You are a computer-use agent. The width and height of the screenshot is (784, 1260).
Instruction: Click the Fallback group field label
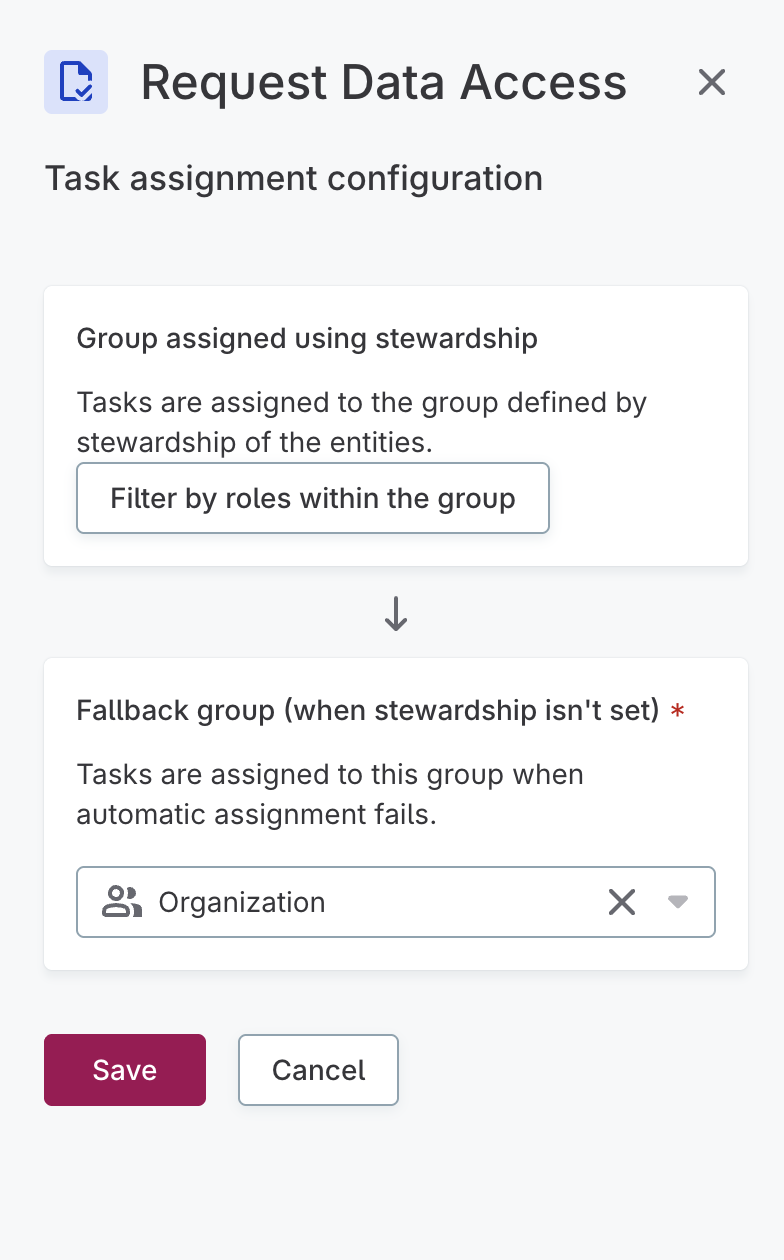point(367,711)
